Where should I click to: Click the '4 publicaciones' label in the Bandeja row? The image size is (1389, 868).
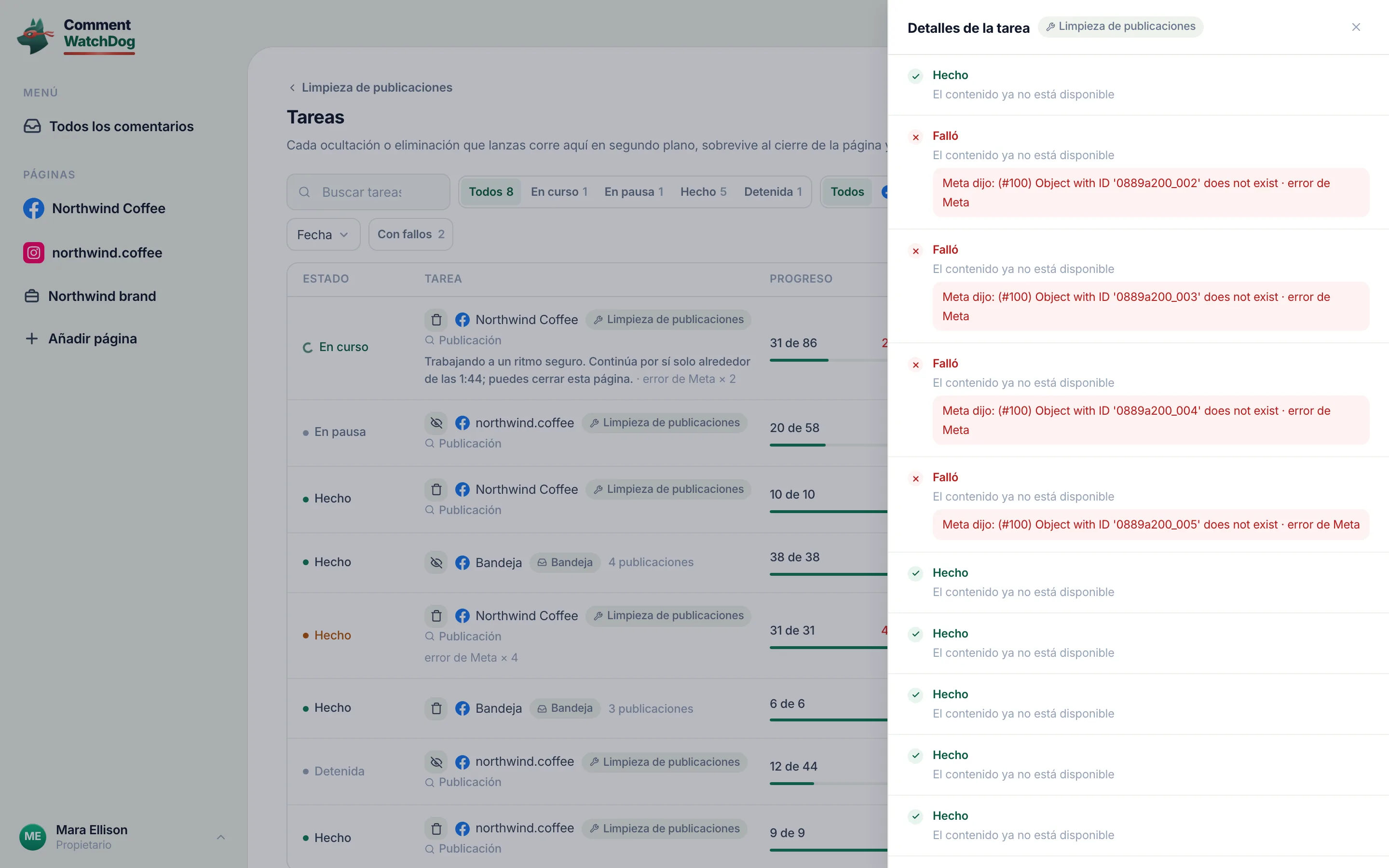(x=651, y=562)
